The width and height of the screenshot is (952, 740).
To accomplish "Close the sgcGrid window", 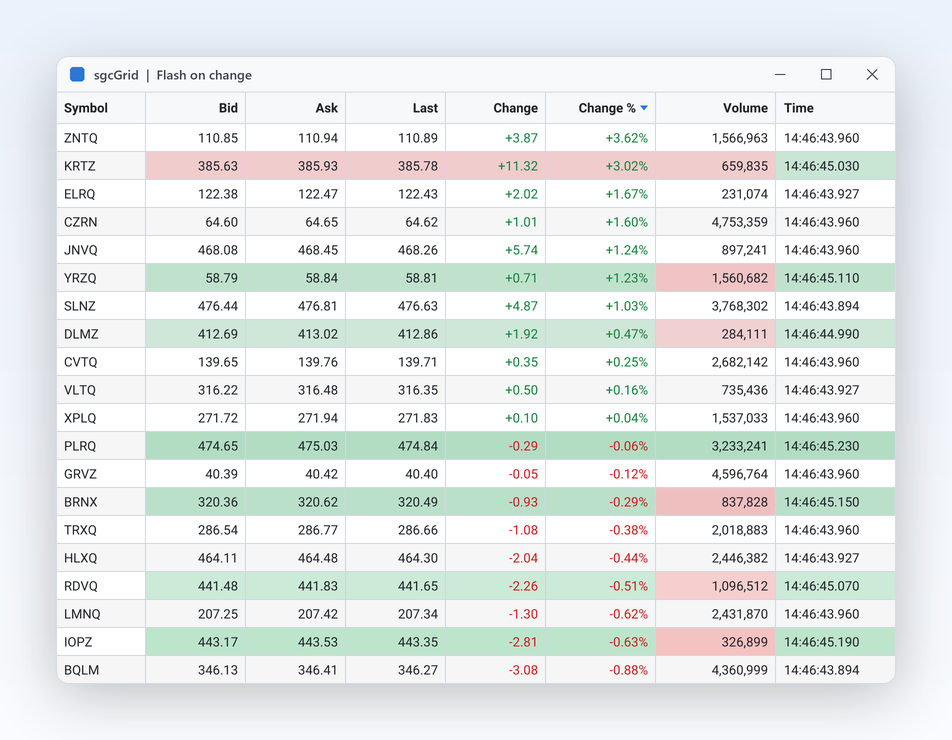I will pos(872,75).
